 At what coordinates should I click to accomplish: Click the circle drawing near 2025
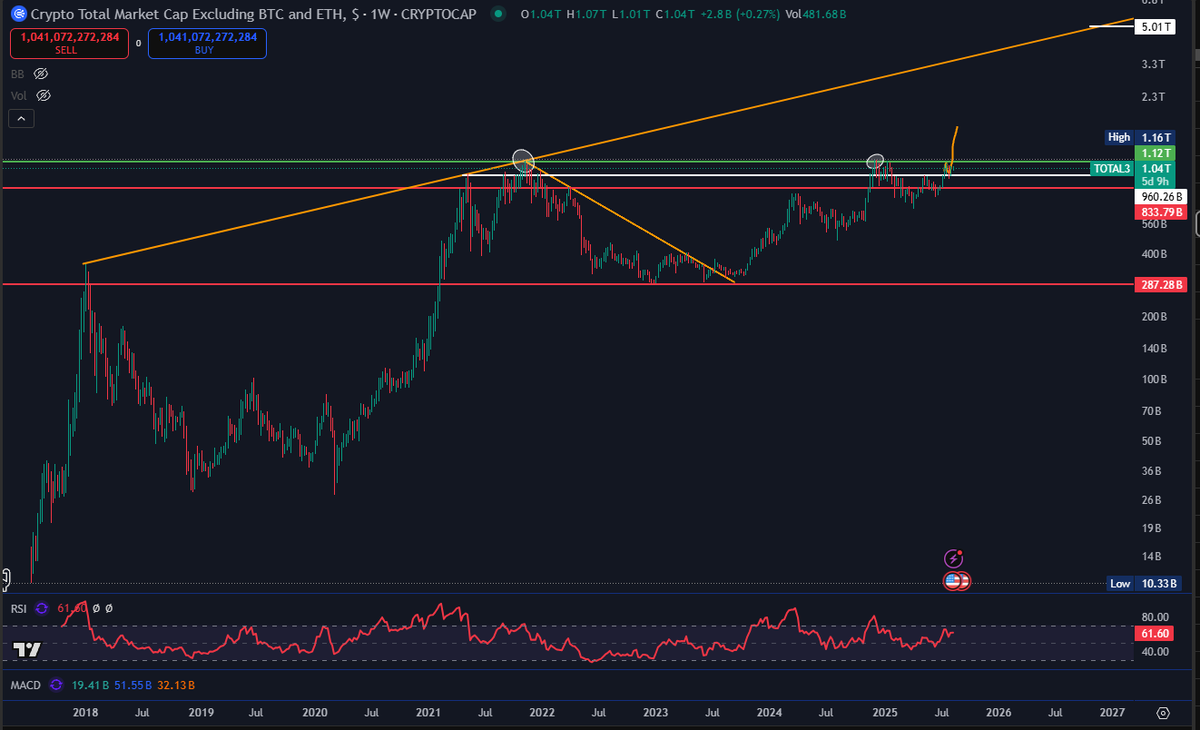875,160
